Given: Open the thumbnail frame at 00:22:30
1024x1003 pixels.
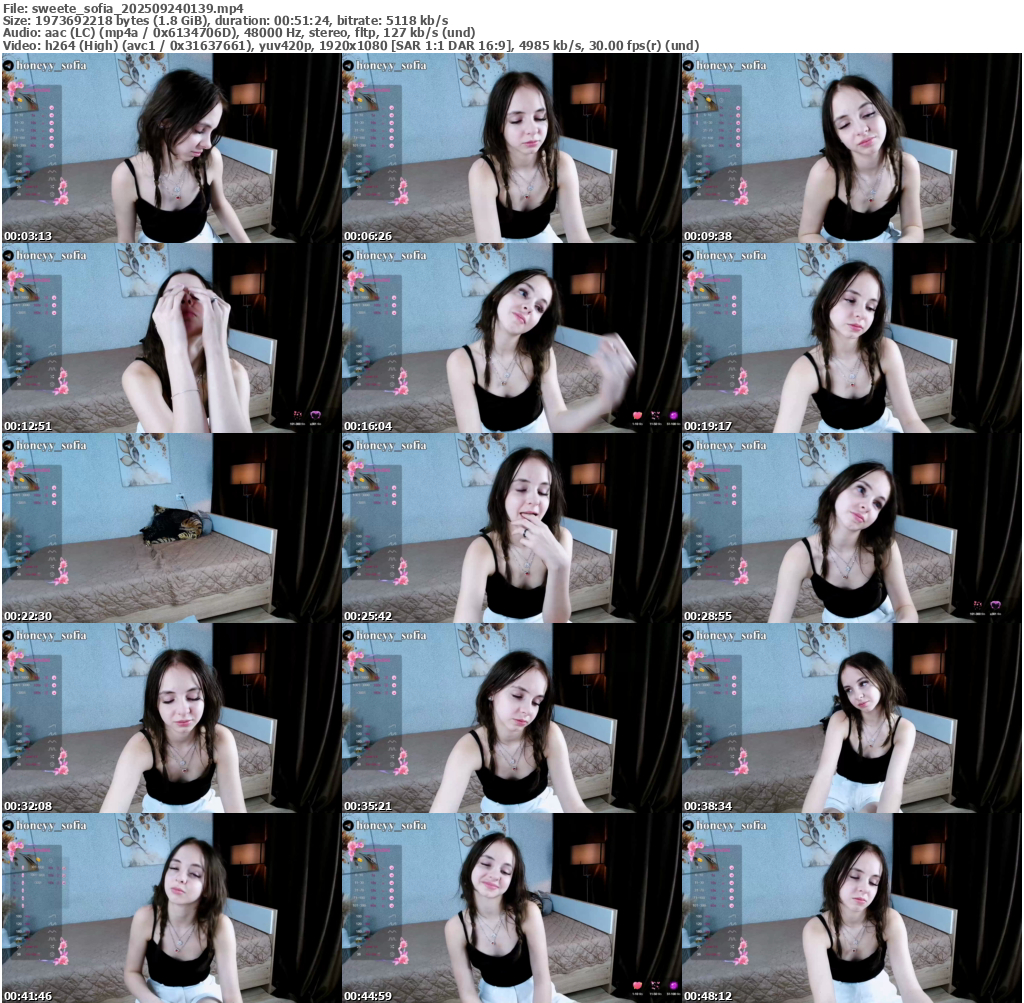Looking at the screenshot, I should (171, 528).
